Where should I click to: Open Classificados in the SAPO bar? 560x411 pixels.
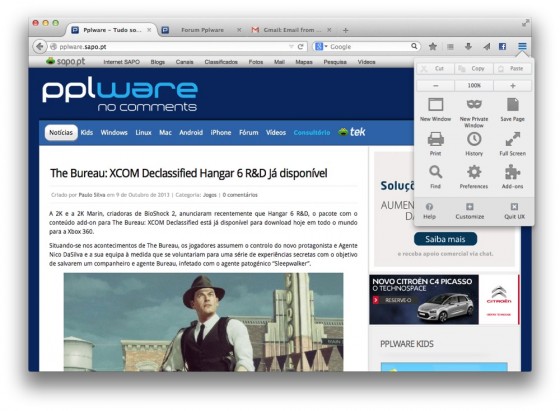pyautogui.click(x=221, y=62)
